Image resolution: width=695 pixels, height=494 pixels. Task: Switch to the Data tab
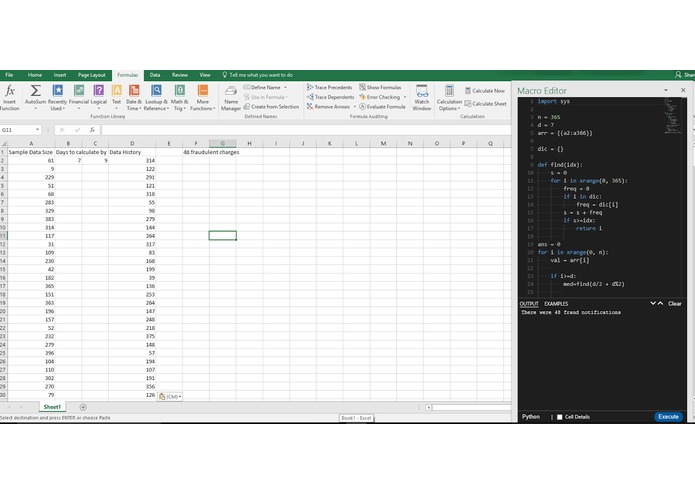point(155,75)
